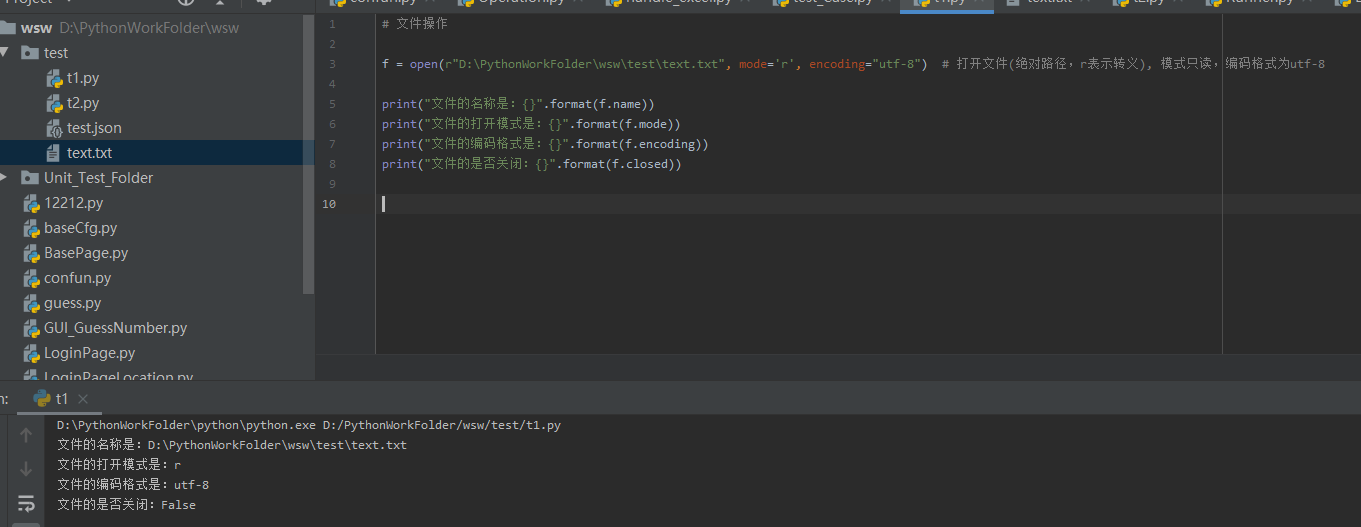Click console output '文件的是否关闭: False'
Viewport: 1361px width, 527px height.
tap(126, 505)
